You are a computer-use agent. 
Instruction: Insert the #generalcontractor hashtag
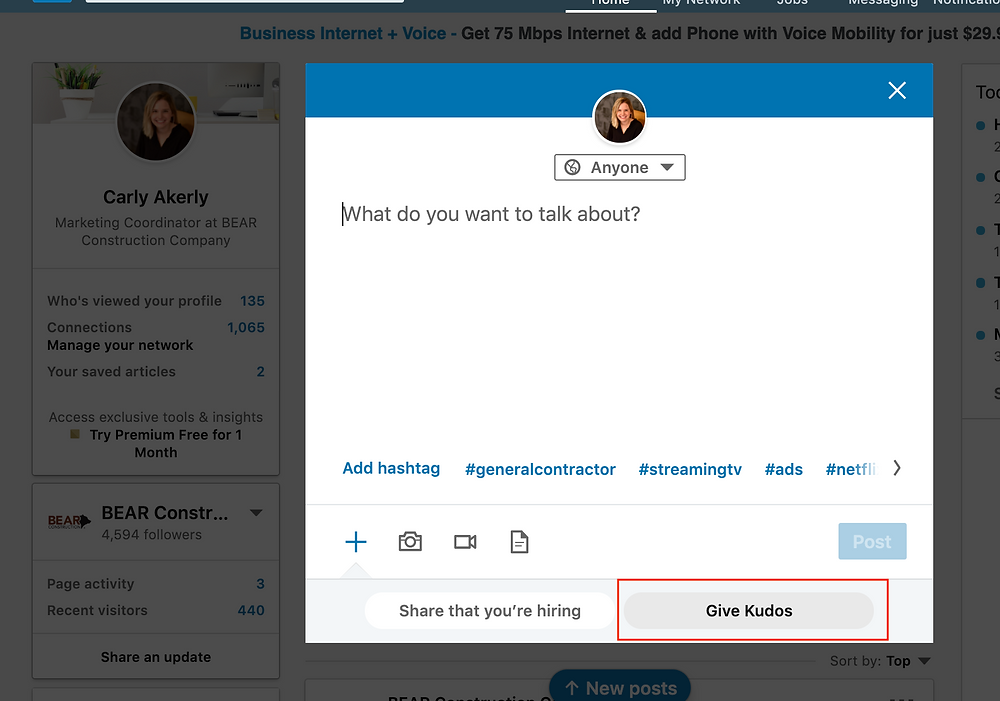tap(540, 469)
